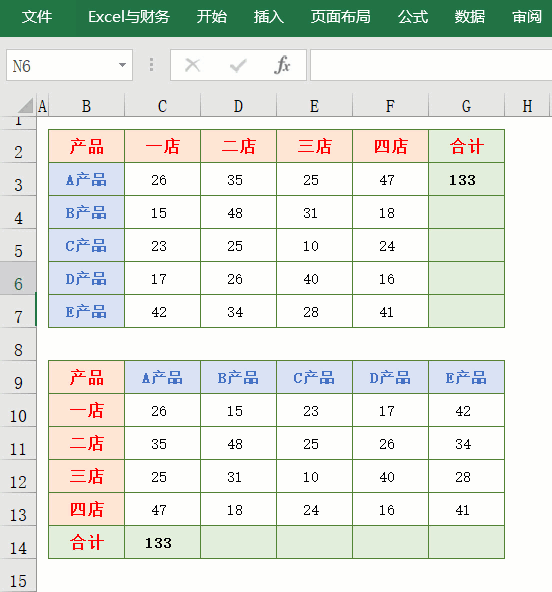
Task: Select column H header
Action: [527, 106]
